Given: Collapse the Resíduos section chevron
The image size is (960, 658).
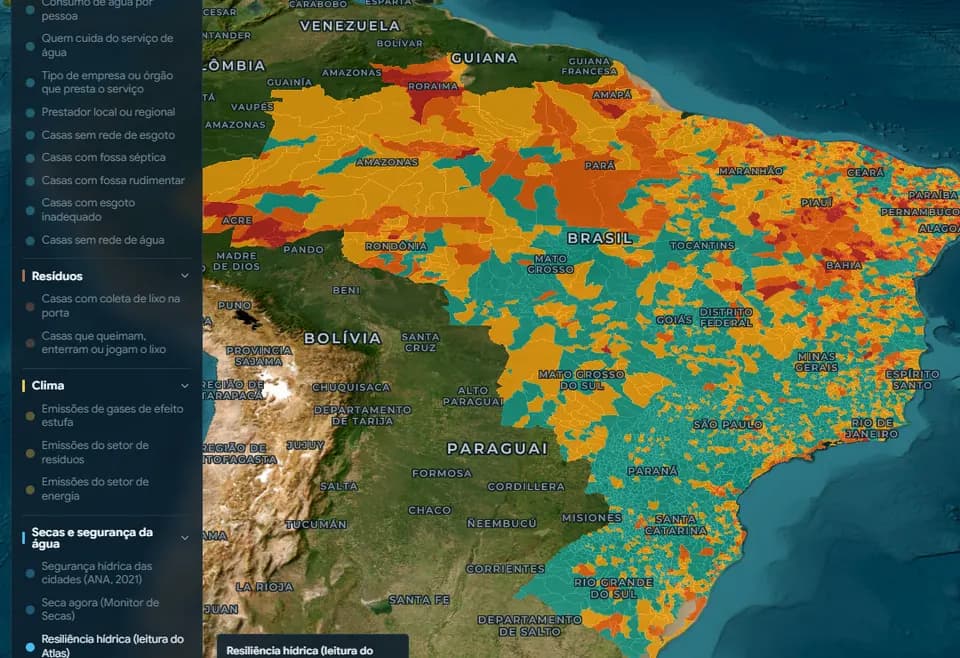Looking at the screenshot, I should (x=184, y=276).
